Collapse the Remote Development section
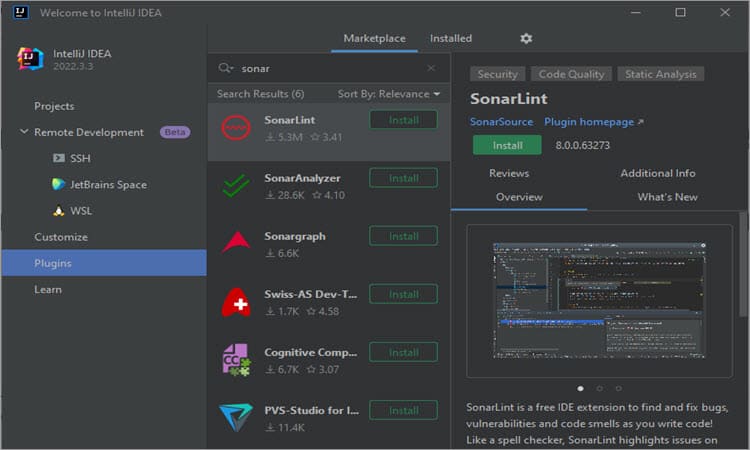This screenshot has height=450, width=750. [23, 132]
